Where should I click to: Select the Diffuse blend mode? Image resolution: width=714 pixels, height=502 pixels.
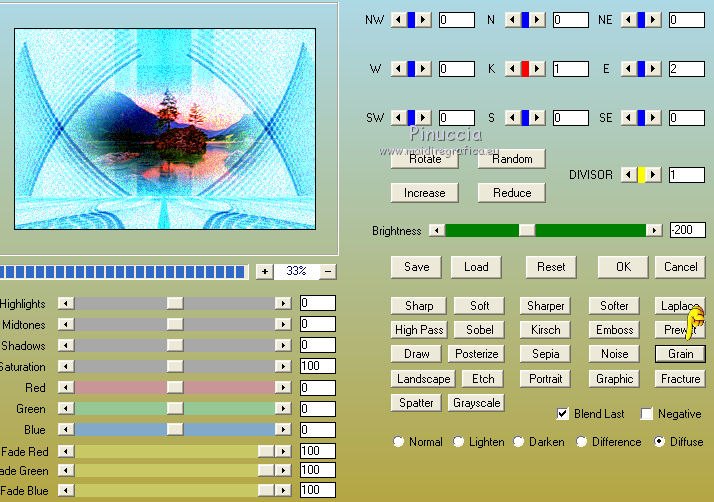659,442
